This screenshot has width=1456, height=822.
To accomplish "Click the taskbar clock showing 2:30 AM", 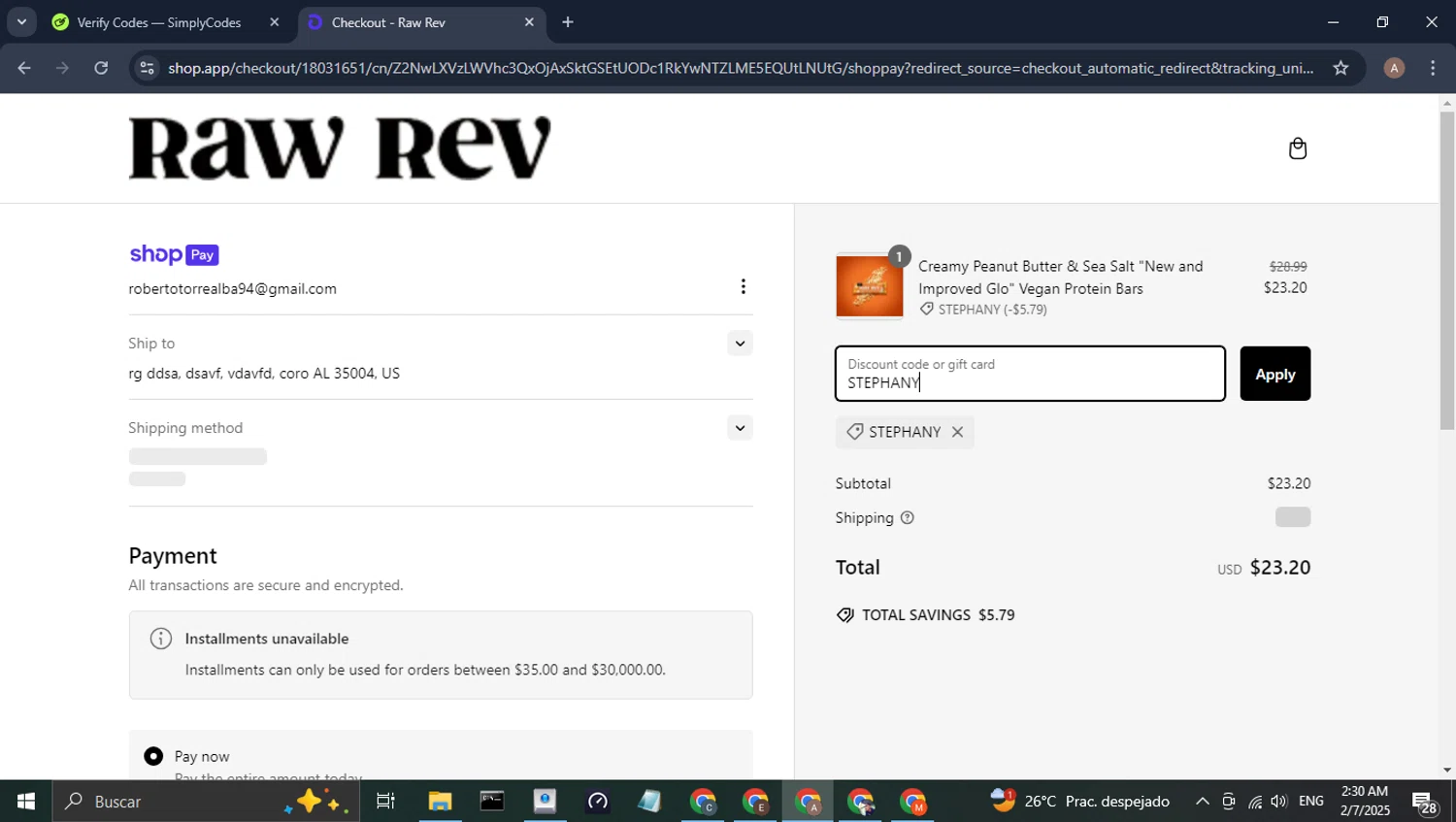I will pos(1365,802).
